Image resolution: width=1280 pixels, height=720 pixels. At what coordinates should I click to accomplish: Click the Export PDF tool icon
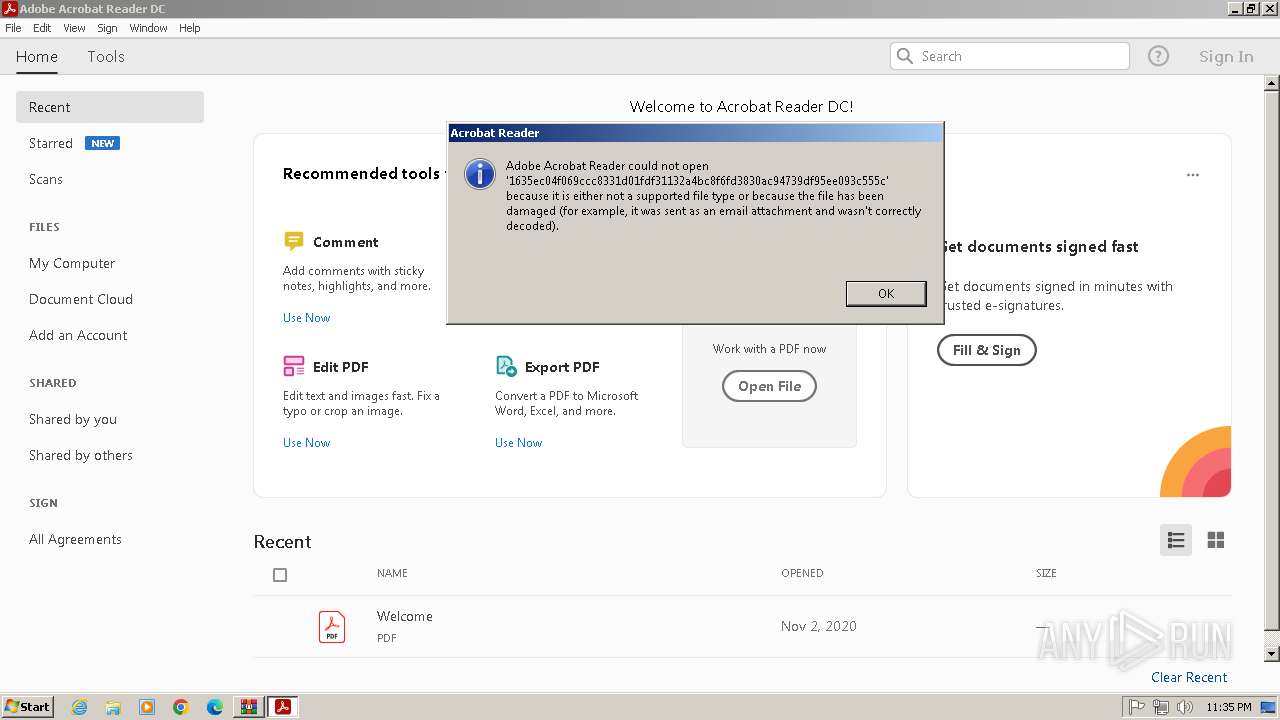pyautogui.click(x=506, y=366)
